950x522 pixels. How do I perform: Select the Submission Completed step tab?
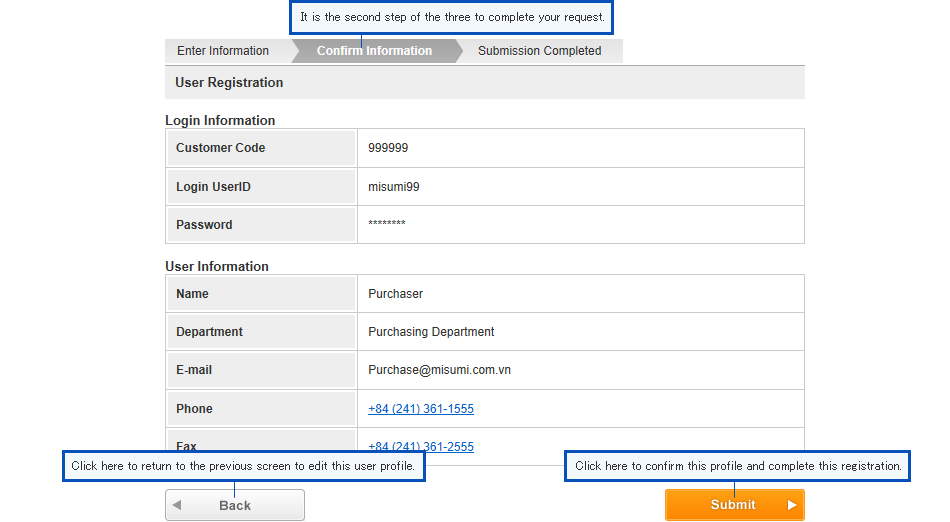(x=539, y=51)
